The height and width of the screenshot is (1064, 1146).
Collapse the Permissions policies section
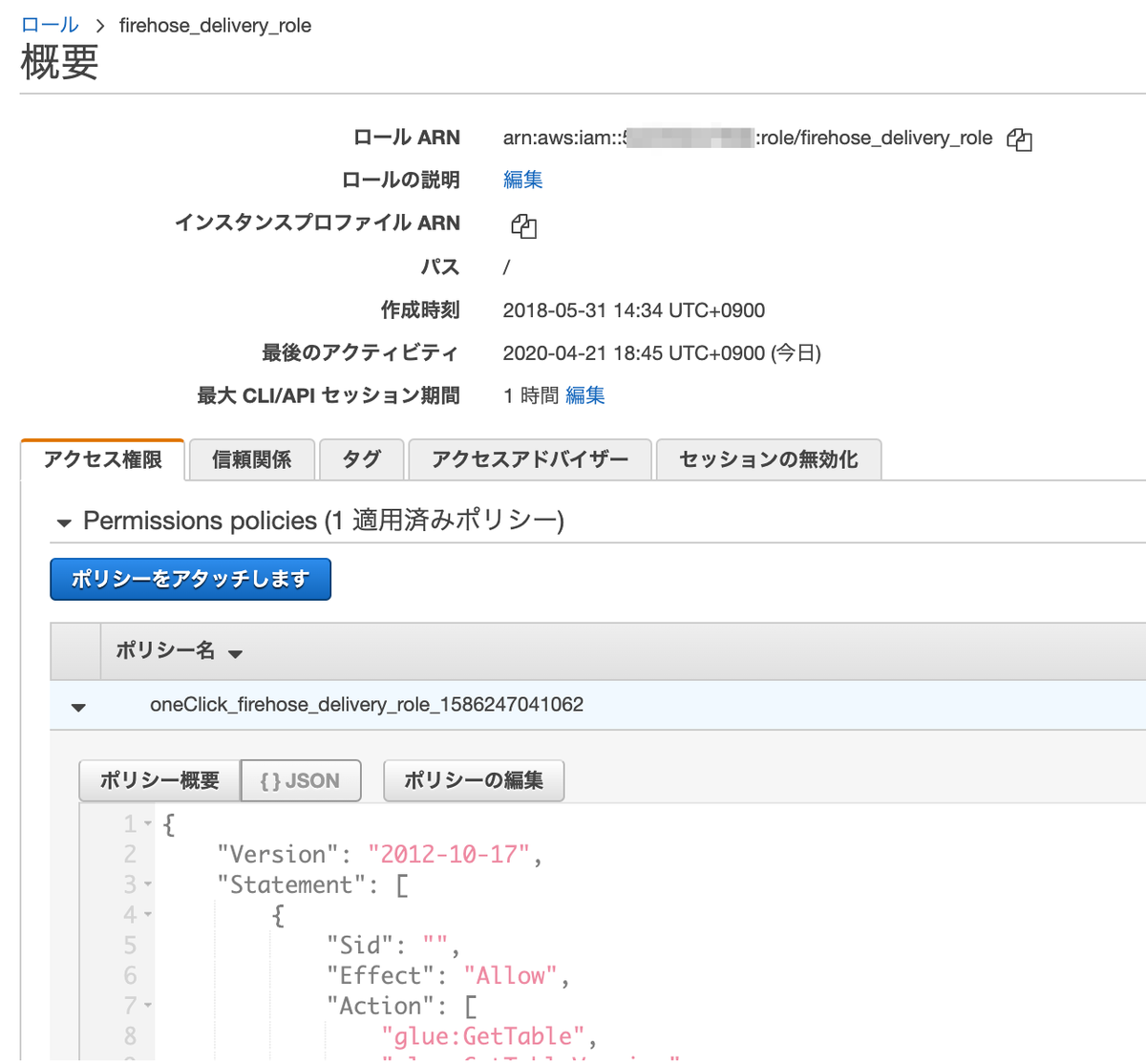tap(64, 522)
